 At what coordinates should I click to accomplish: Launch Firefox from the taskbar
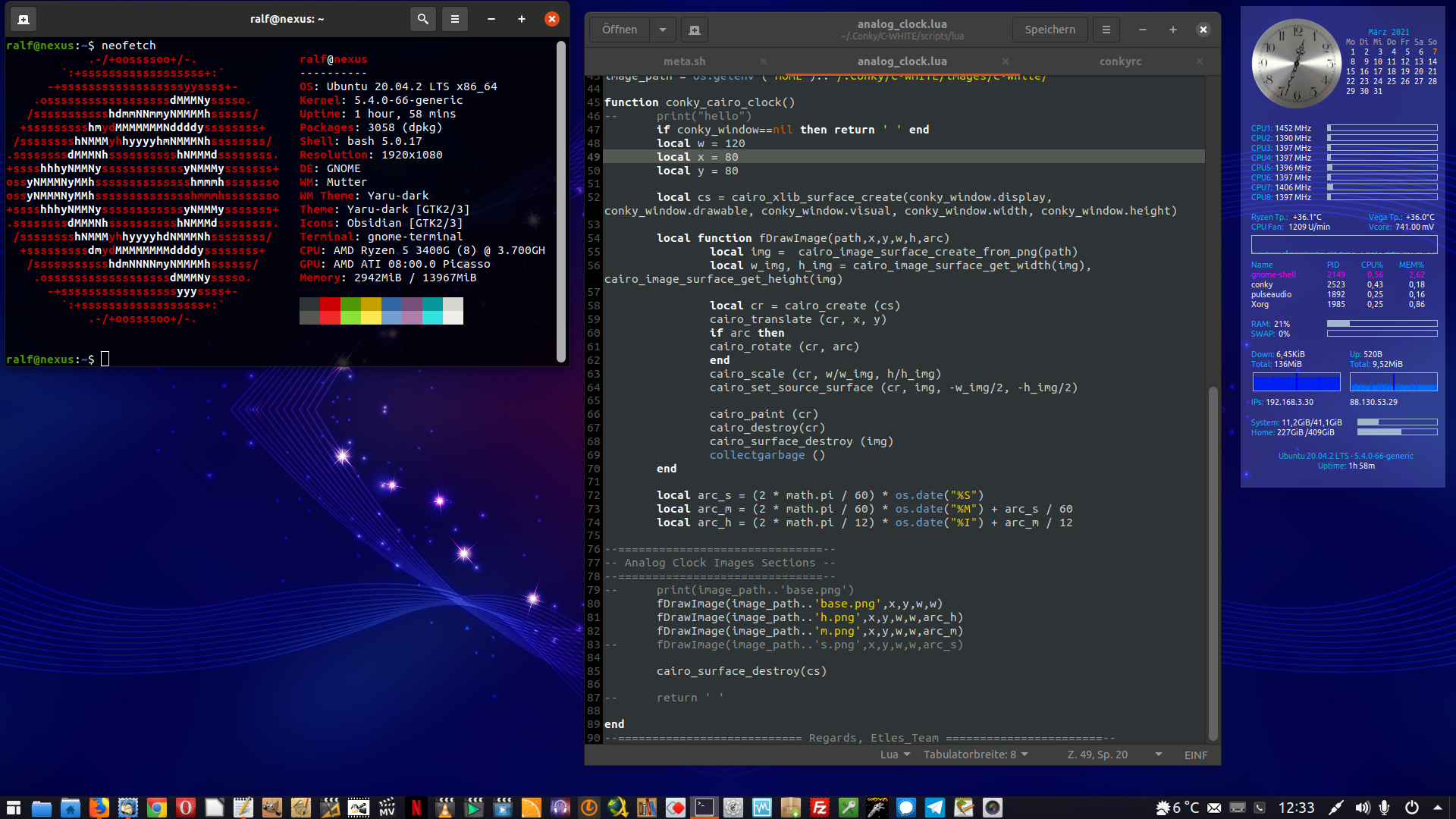tap(99, 808)
